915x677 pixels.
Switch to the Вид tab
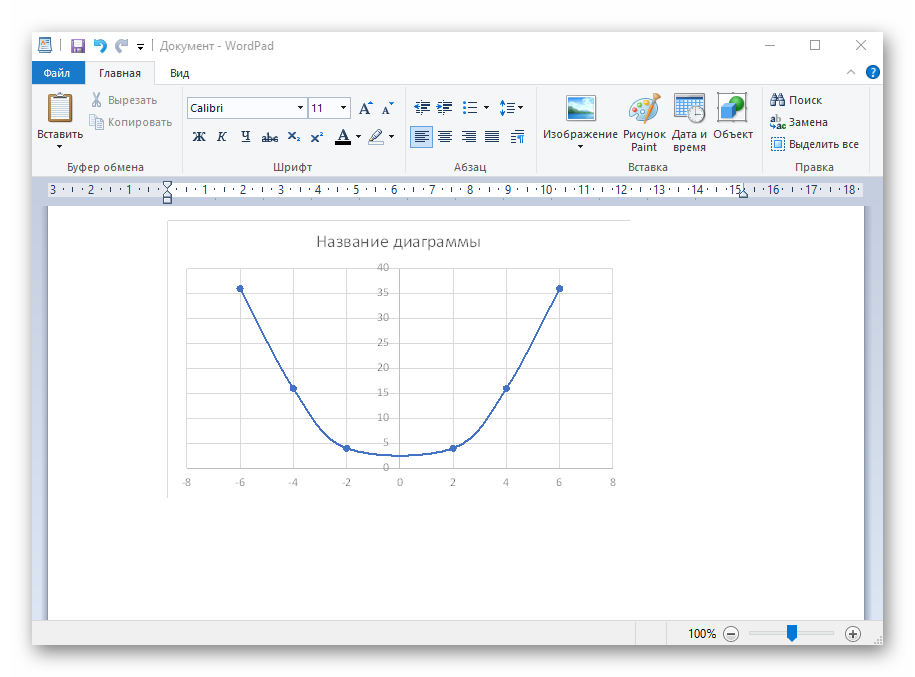click(x=179, y=73)
